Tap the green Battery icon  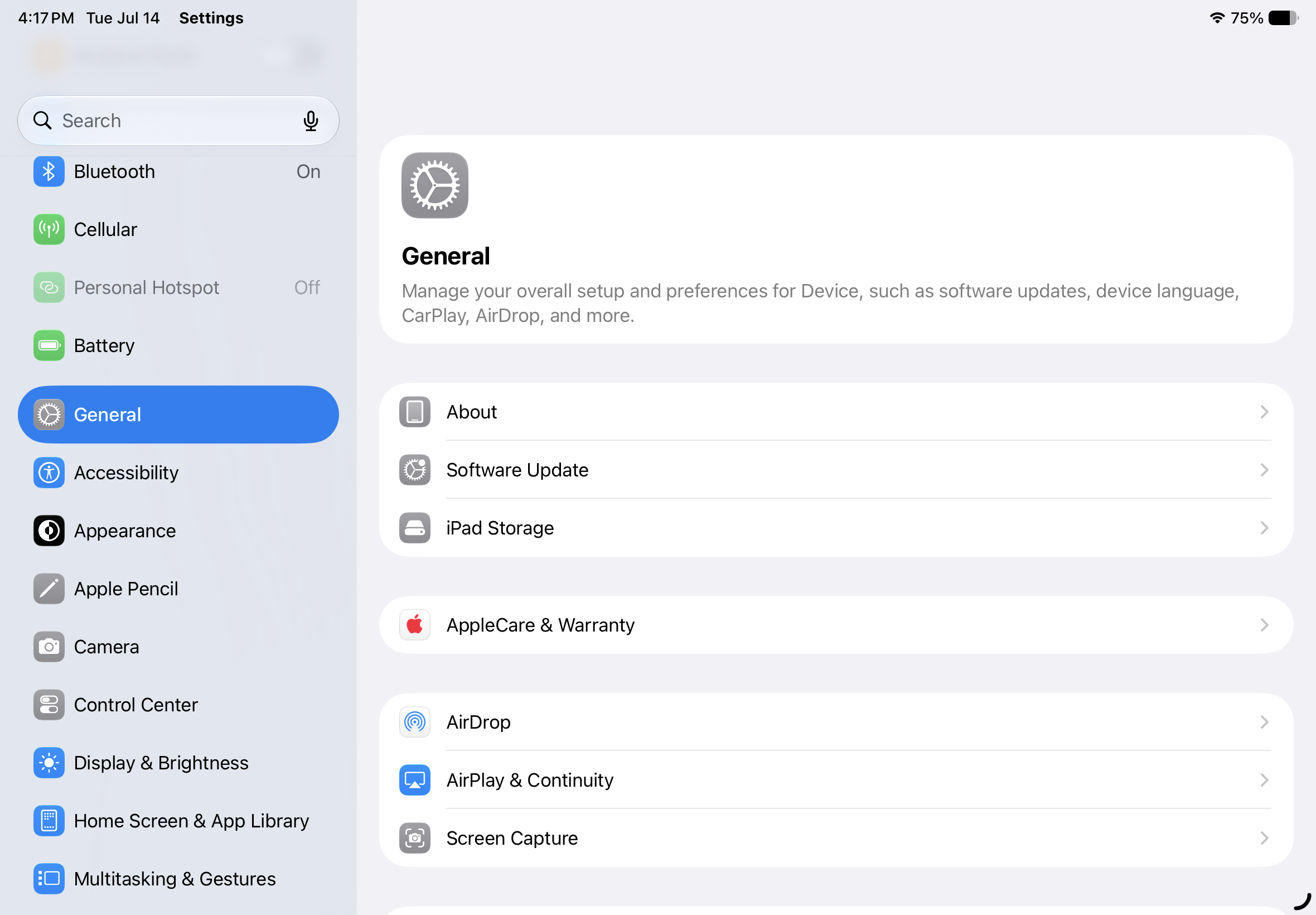49,345
